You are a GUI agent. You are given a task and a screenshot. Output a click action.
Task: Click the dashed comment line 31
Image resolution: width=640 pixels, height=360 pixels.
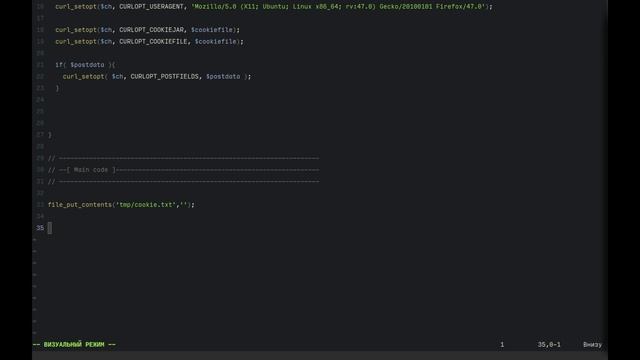(184, 182)
